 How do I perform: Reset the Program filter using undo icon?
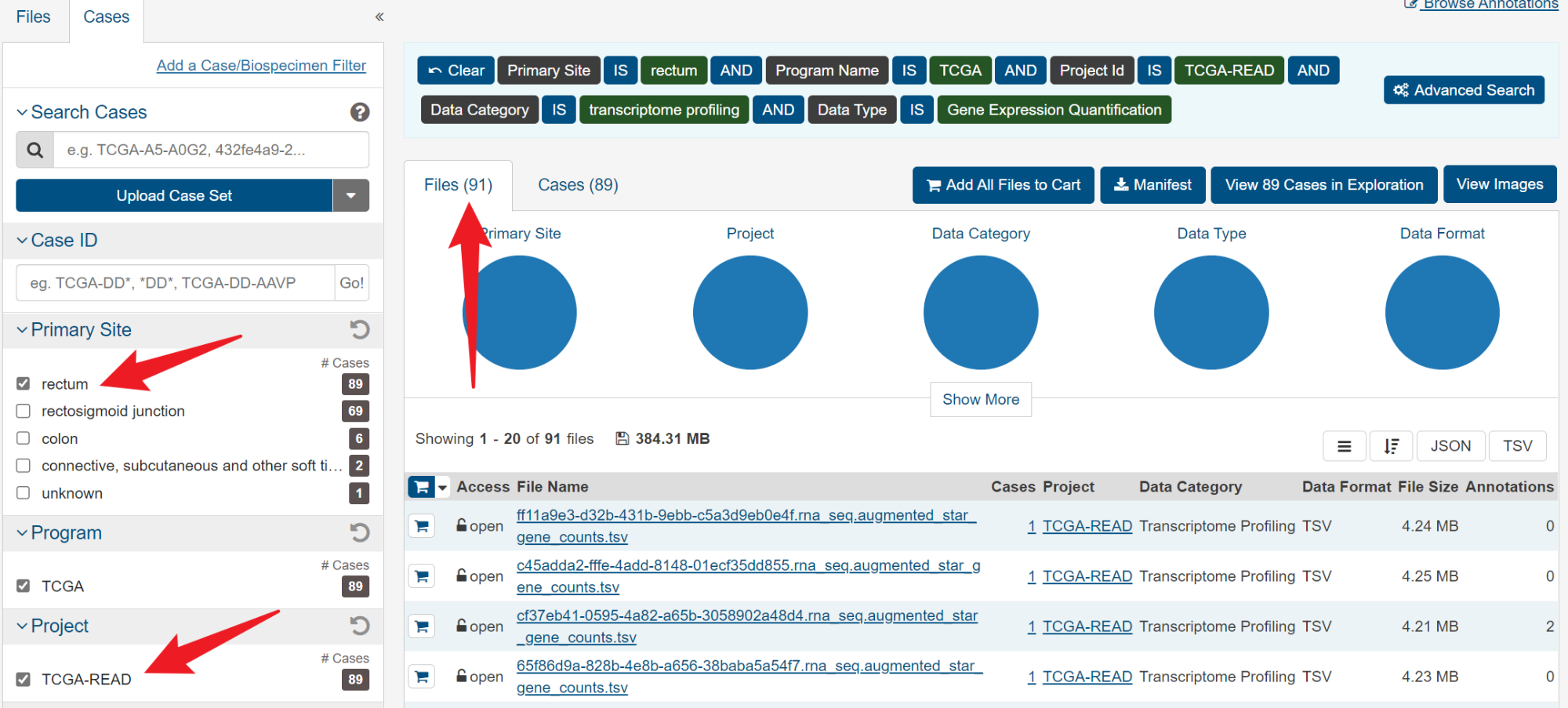(x=360, y=532)
